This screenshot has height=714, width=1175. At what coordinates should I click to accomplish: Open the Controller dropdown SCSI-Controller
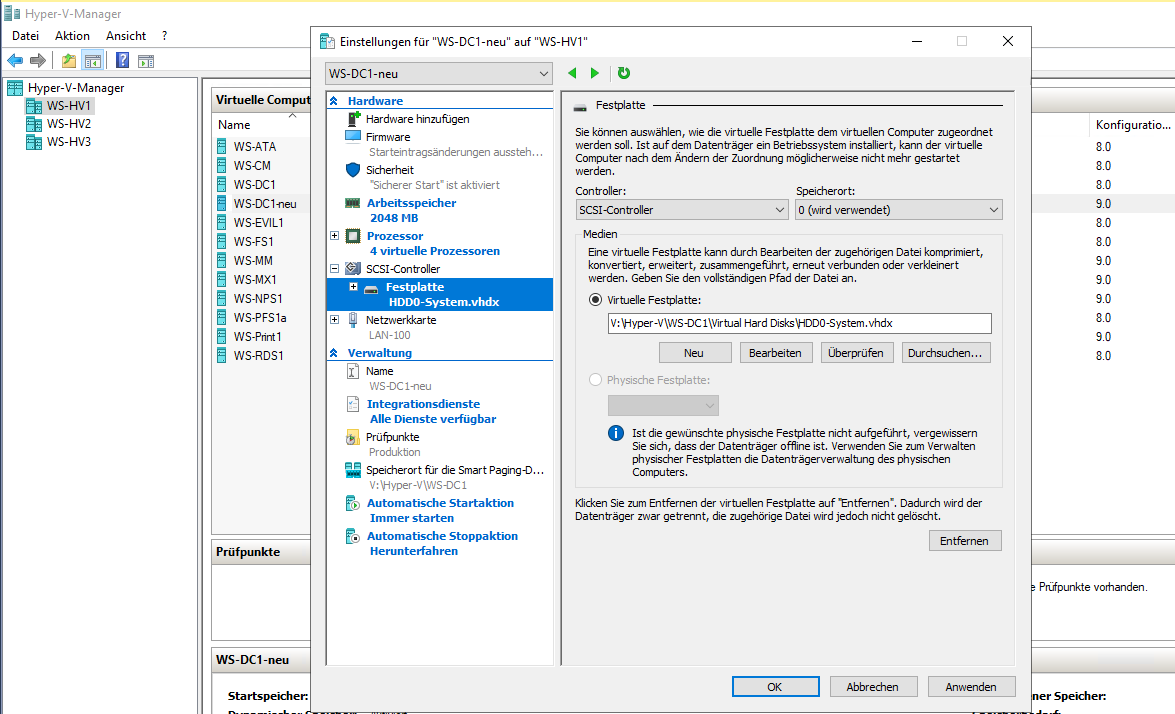click(x=682, y=210)
